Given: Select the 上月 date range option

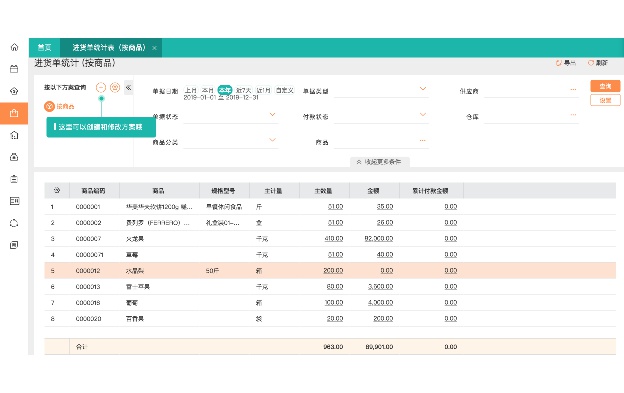Looking at the screenshot, I should click(191, 90).
